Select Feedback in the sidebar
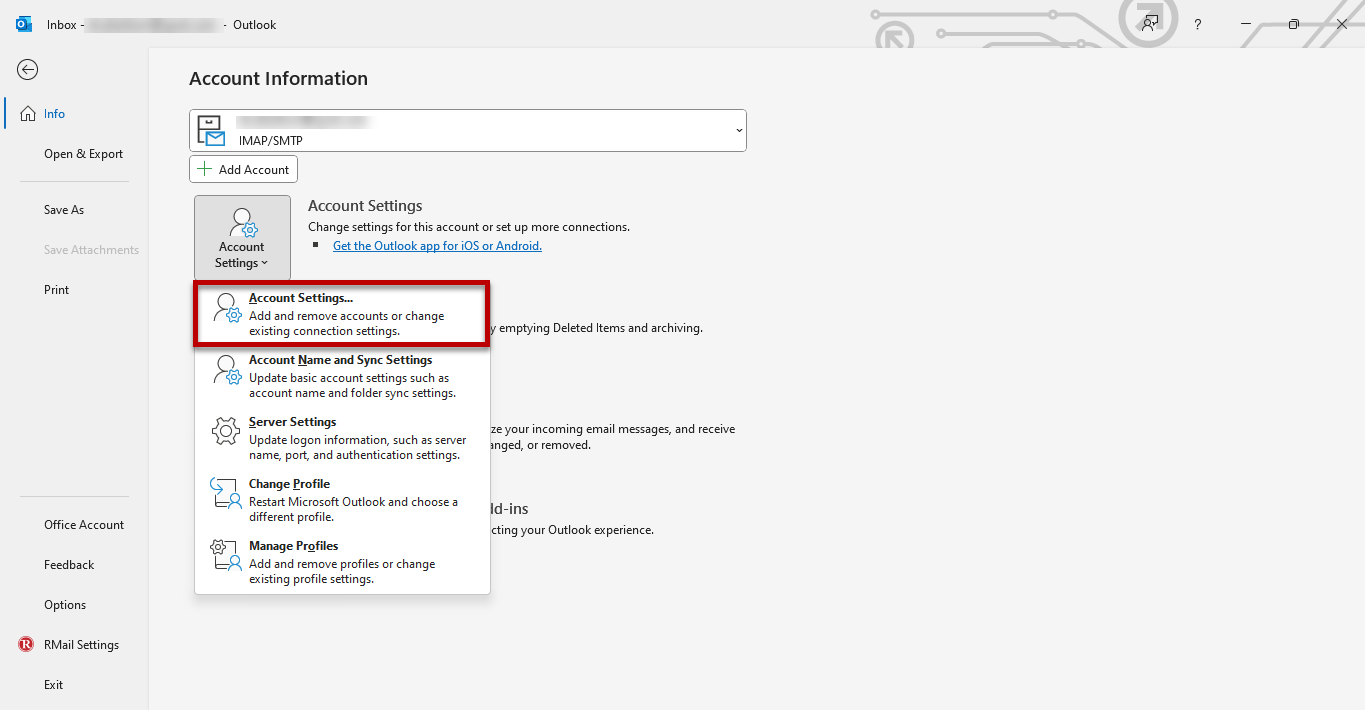 point(68,564)
